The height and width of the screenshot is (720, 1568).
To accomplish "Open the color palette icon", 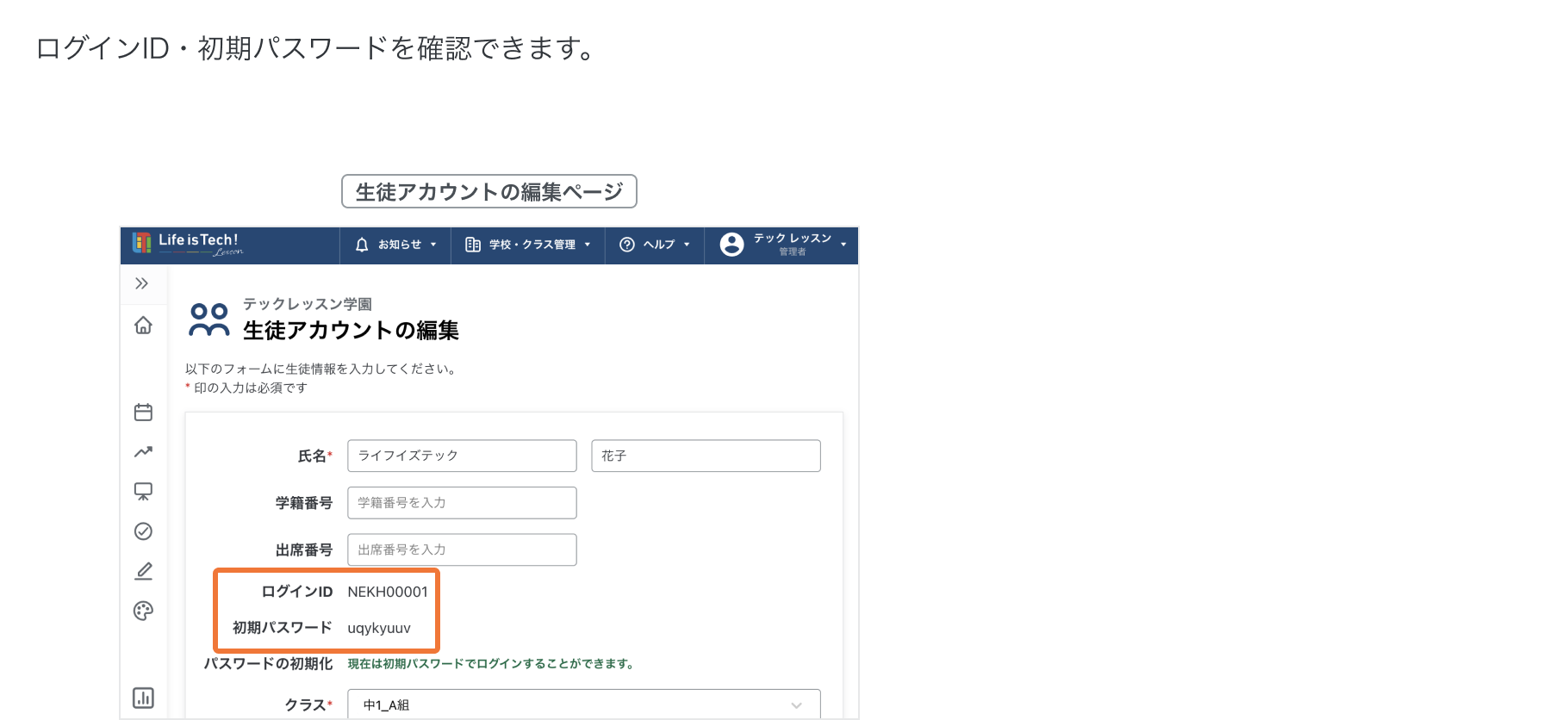I will [x=143, y=611].
